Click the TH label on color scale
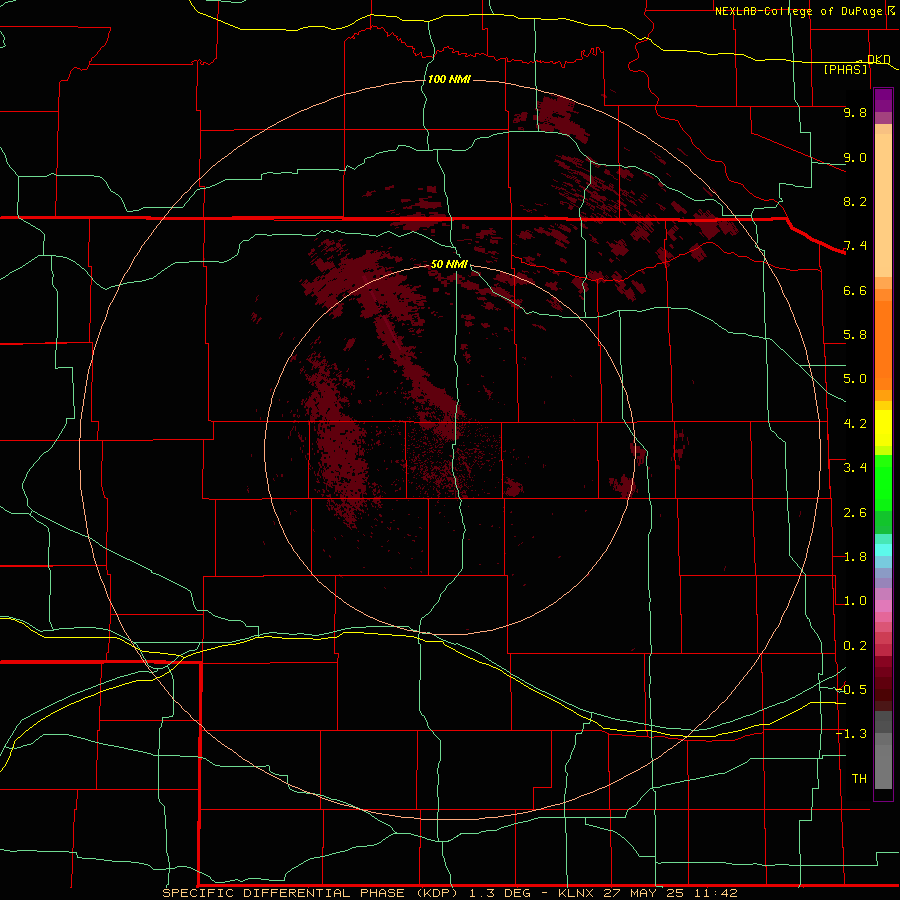Image resolution: width=900 pixels, height=900 pixels. point(859,779)
